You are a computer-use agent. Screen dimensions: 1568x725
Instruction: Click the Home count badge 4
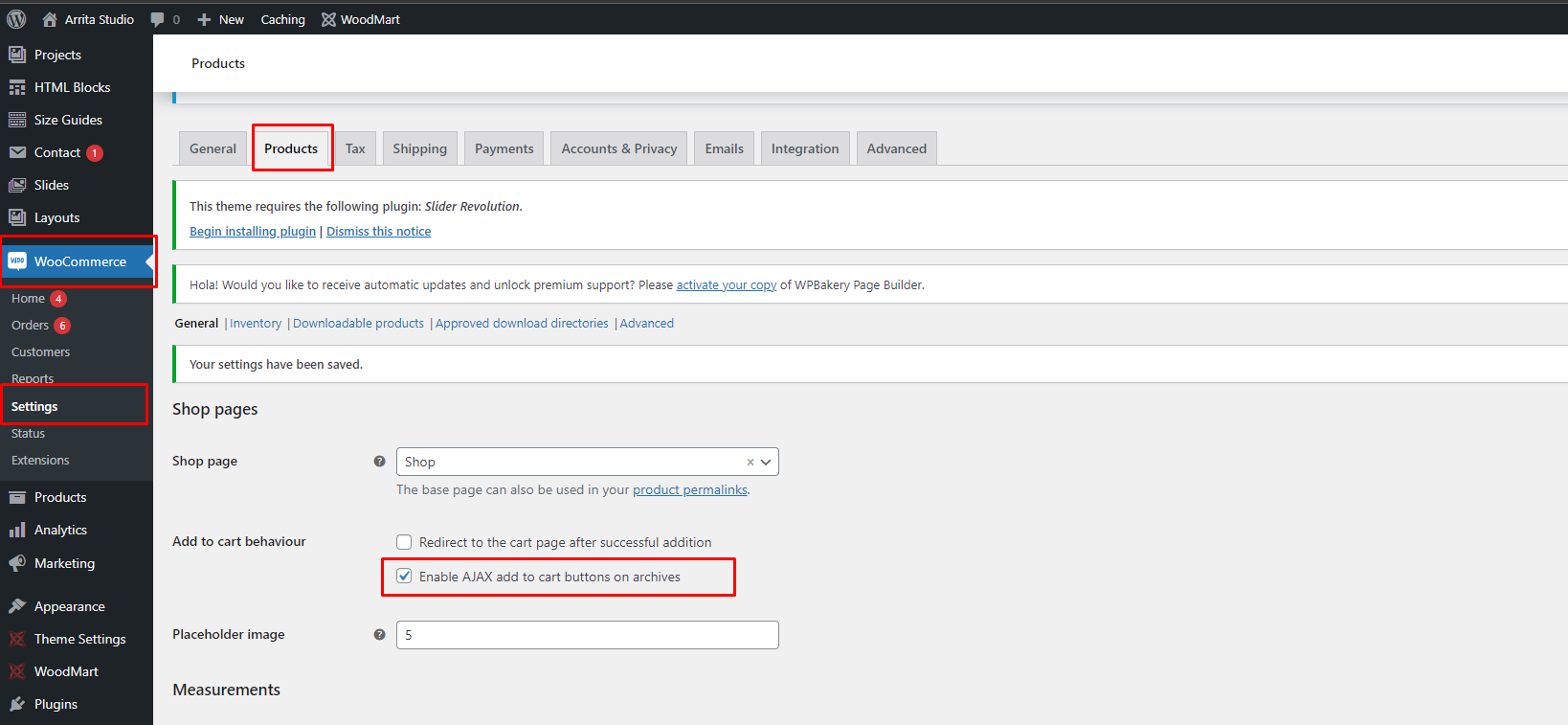click(x=58, y=299)
